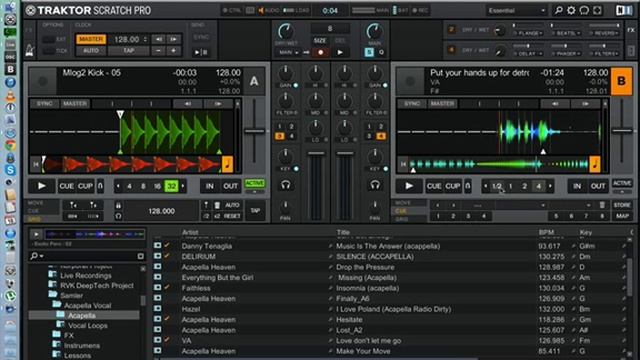Image resolution: width=640 pixels, height=360 pixels.
Task: Collapse Deck A advanced panel arrow under ACTIVE
Action: (254, 192)
